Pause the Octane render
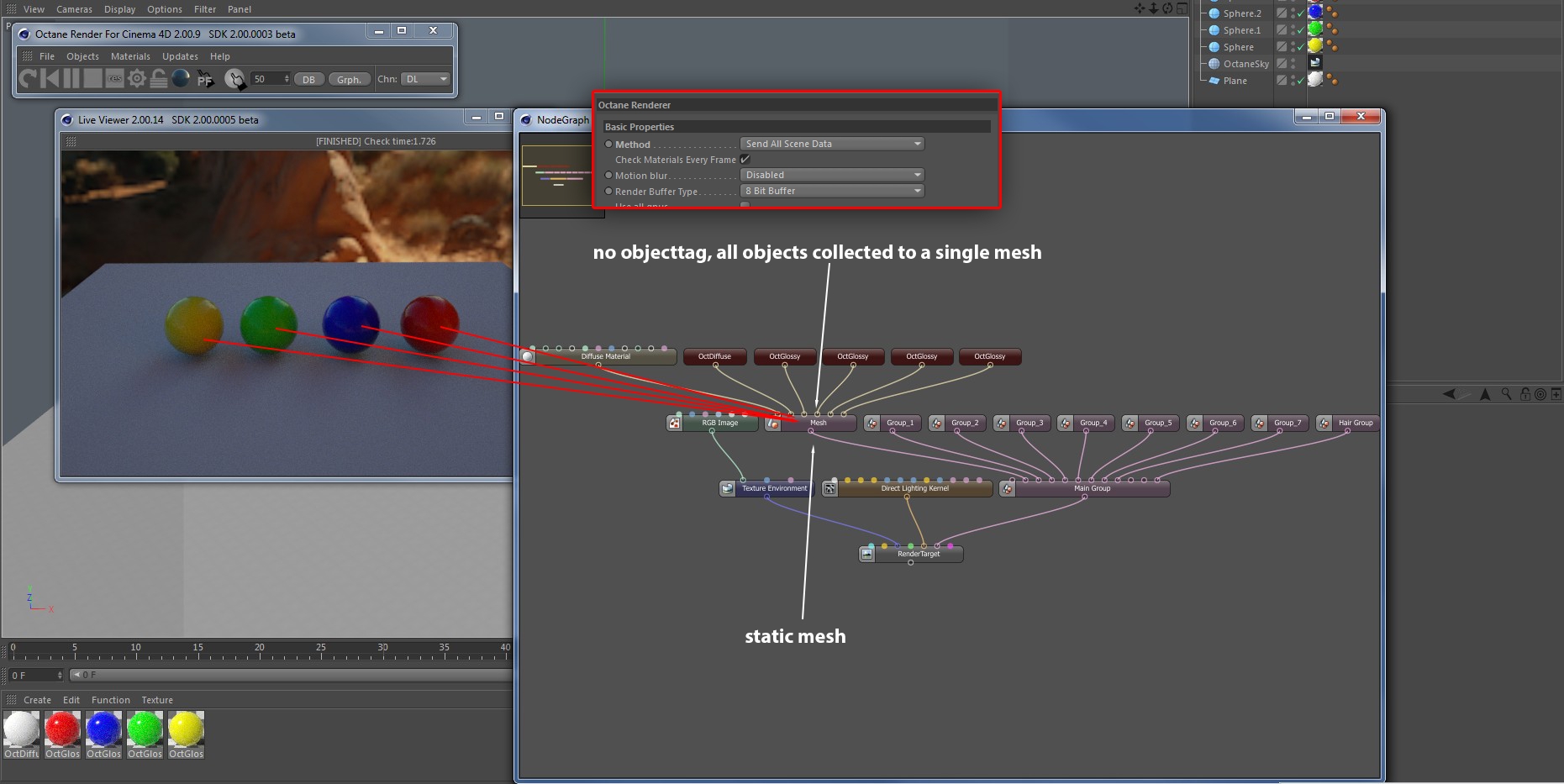The image size is (1564, 784). (x=71, y=79)
